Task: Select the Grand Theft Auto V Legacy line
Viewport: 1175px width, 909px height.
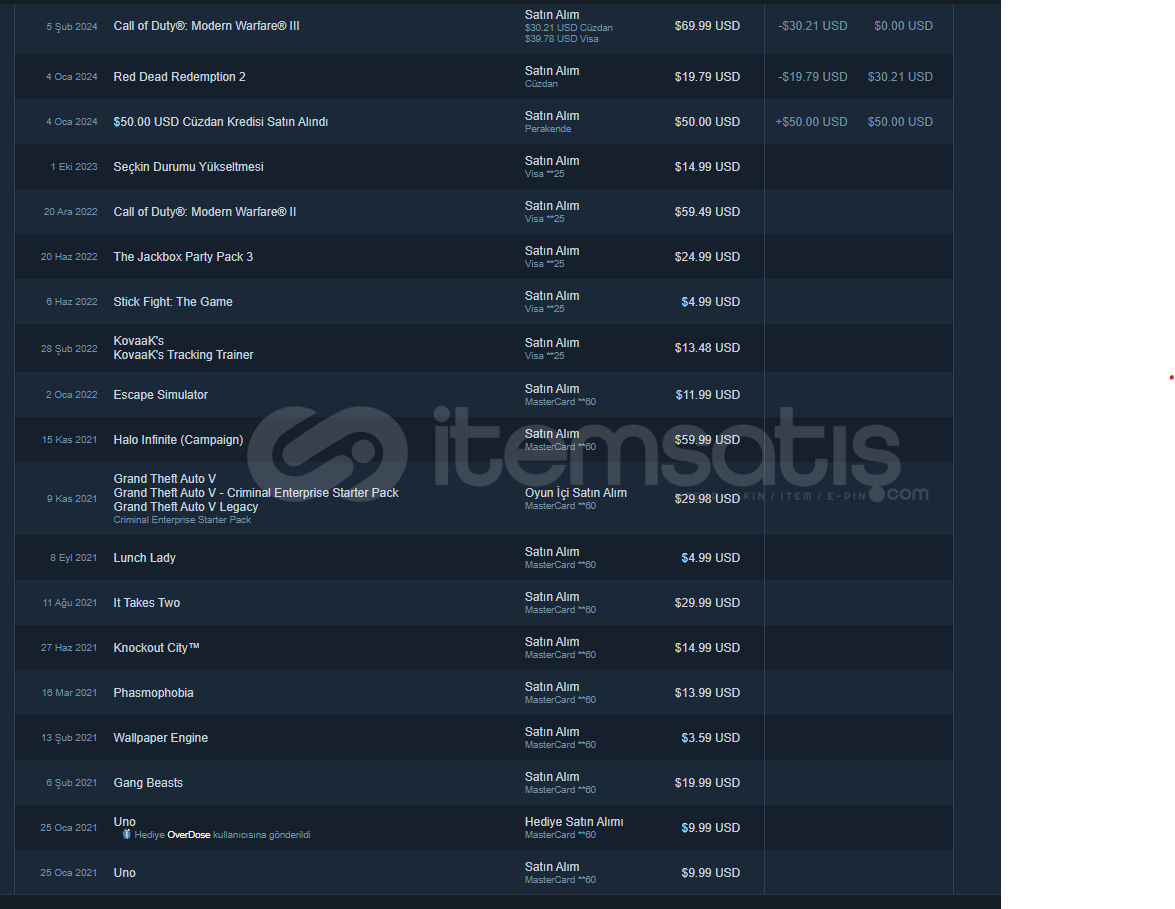Action: click(x=186, y=507)
